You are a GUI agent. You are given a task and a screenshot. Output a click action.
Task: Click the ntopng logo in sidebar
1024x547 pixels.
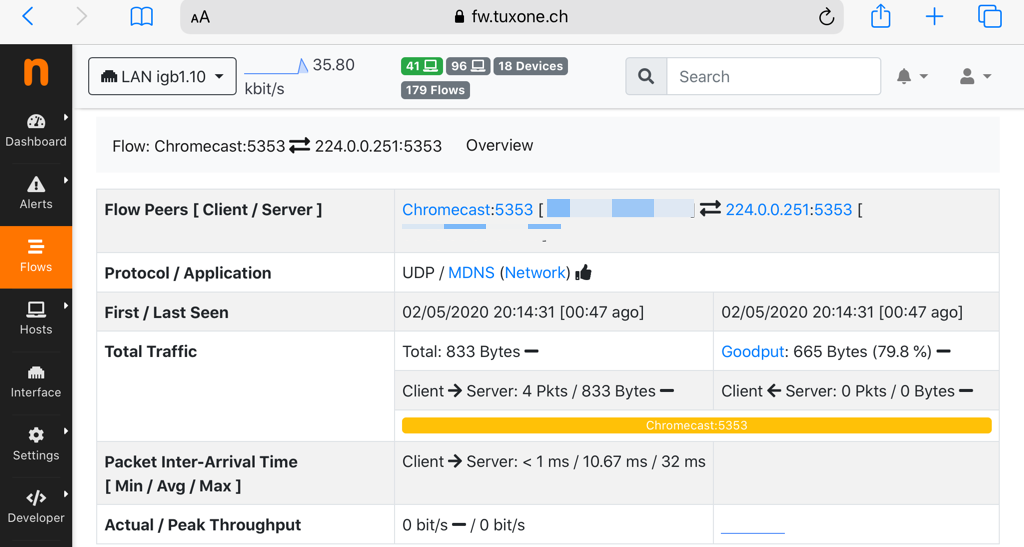tap(36, 72)
